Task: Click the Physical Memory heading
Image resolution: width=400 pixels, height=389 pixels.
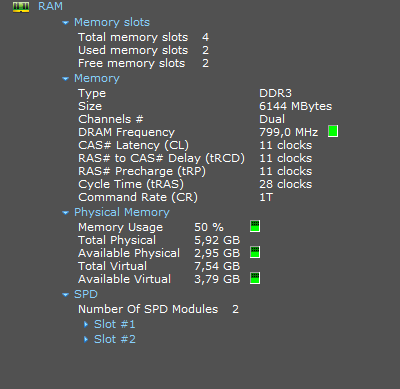Action: click(122, 212)
